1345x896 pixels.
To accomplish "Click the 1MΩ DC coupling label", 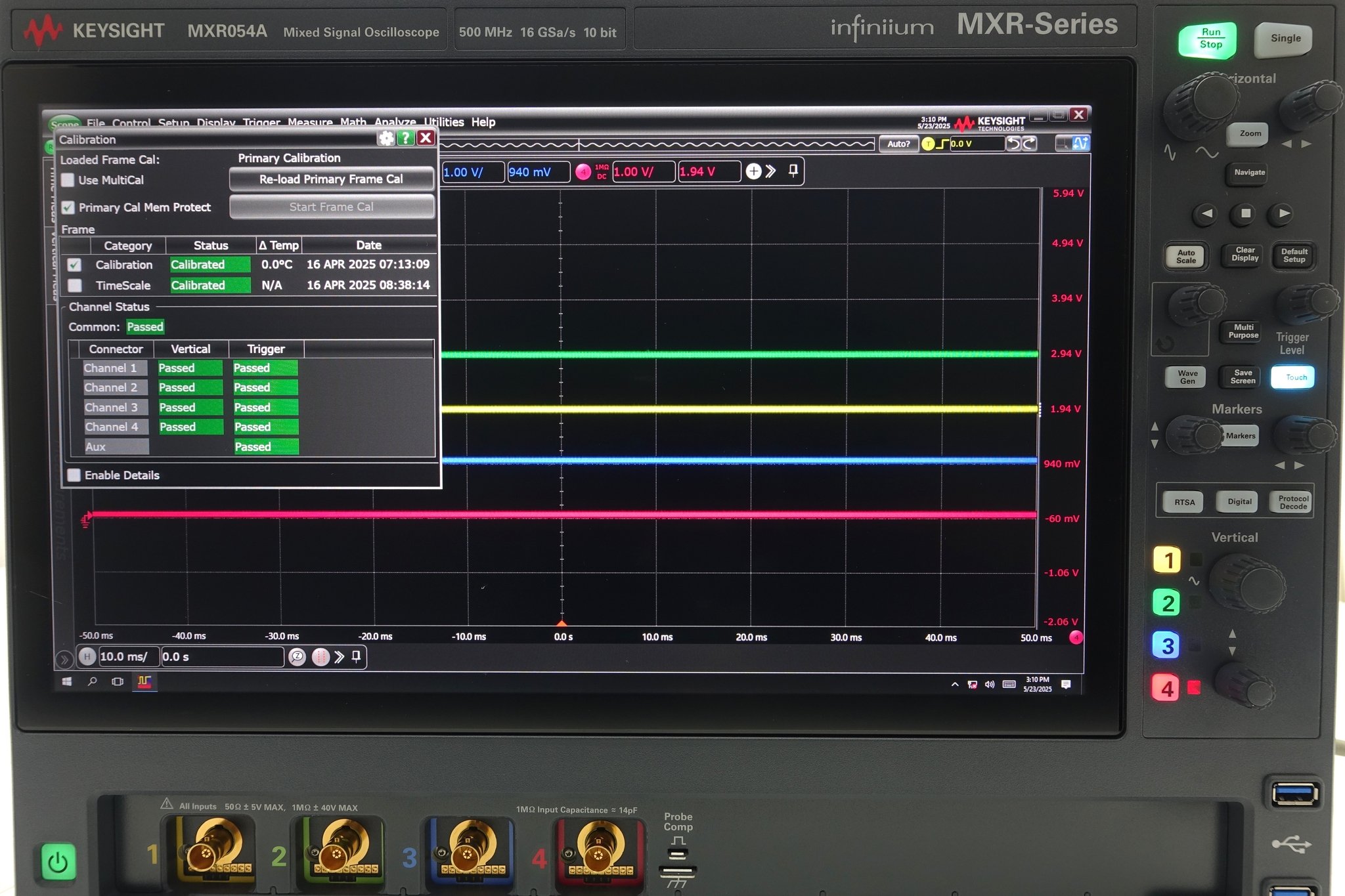I will 602,172.
